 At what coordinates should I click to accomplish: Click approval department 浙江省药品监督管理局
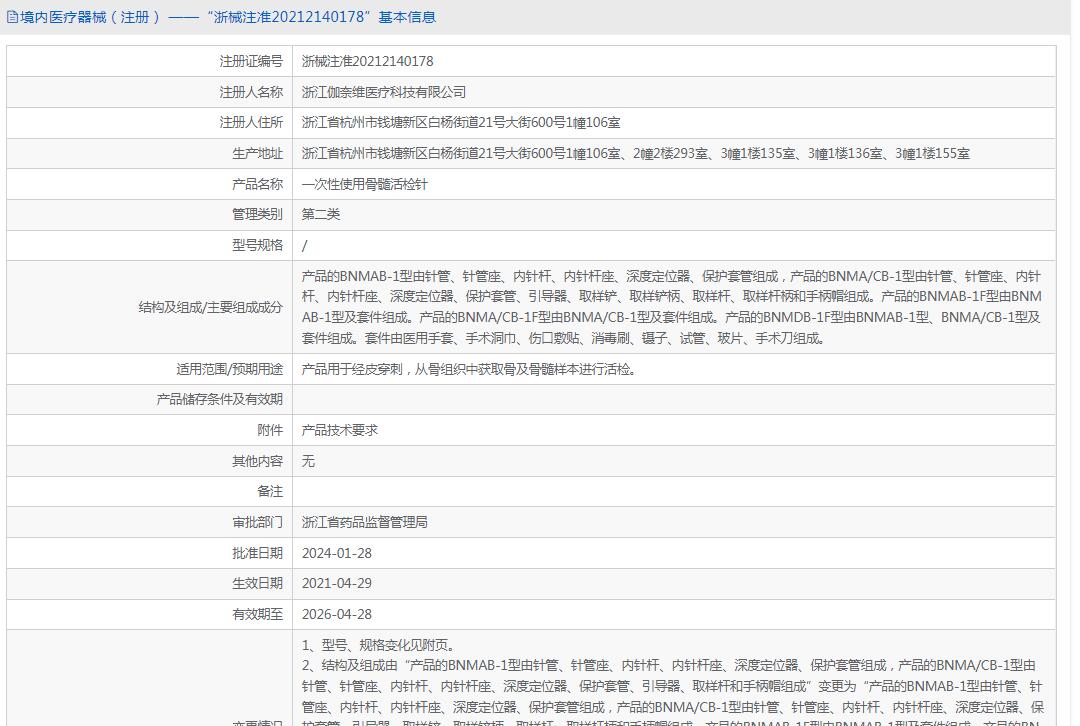tap(365, 522)
